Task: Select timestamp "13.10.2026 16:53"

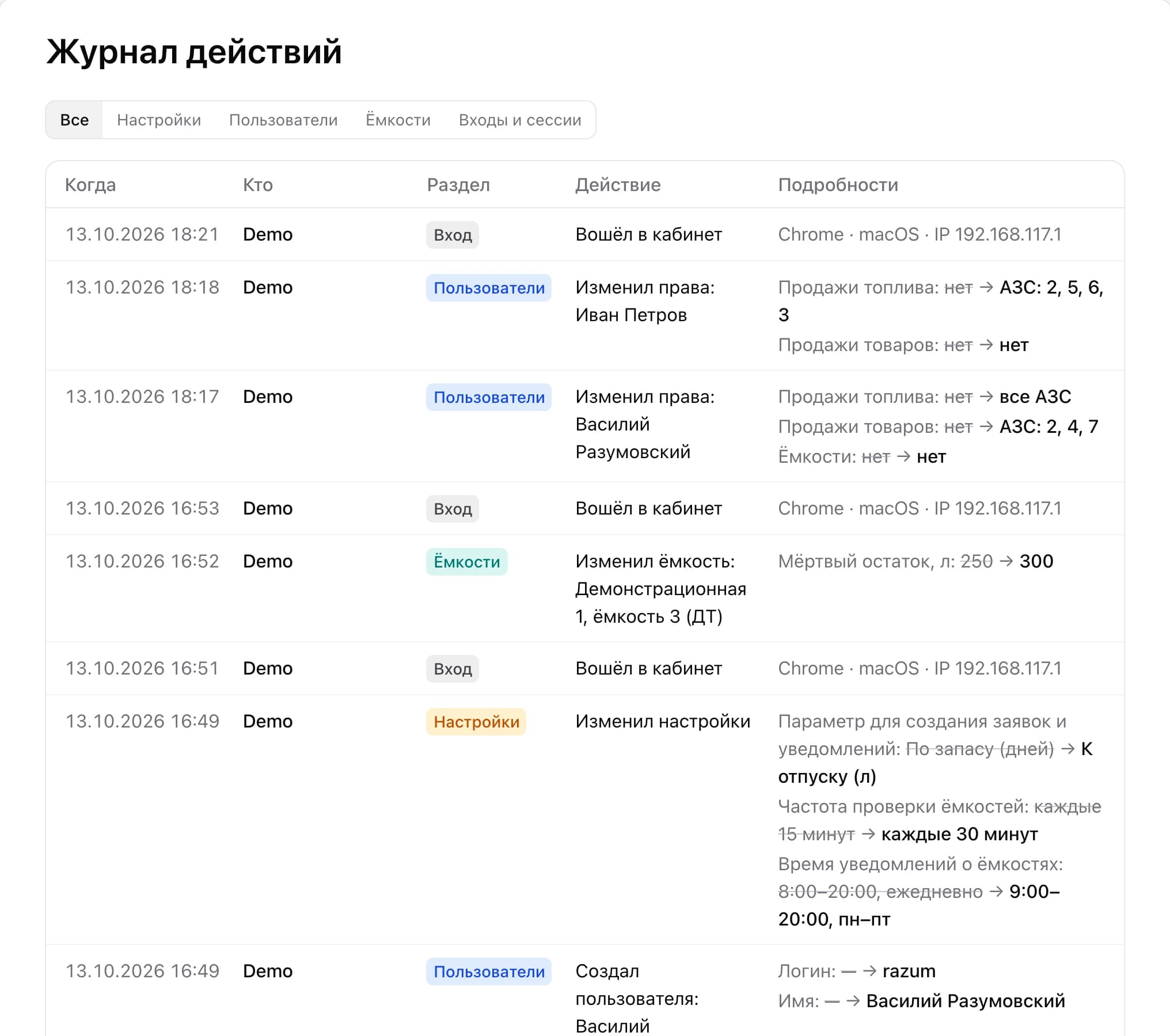Action: [x=142, y=508]
